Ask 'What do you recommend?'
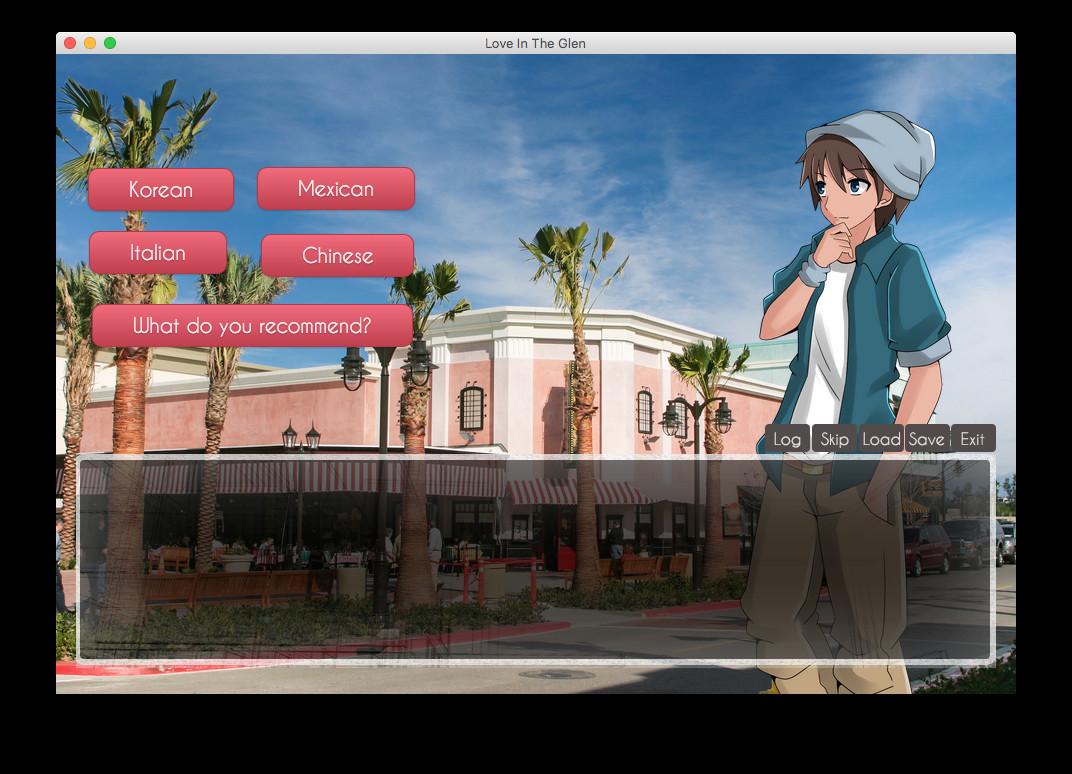 (251, 324)
